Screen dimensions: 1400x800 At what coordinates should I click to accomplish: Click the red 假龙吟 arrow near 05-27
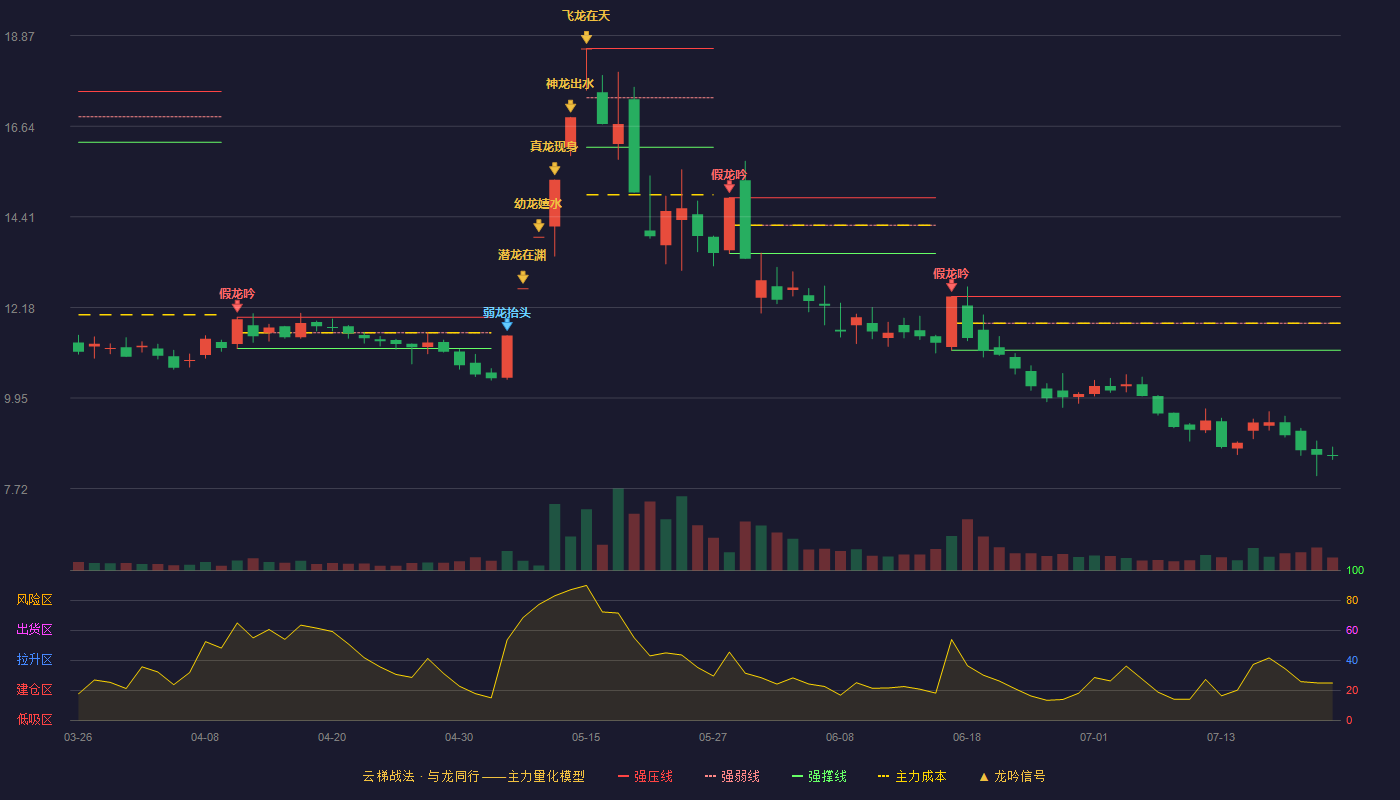tap(729, 186)
